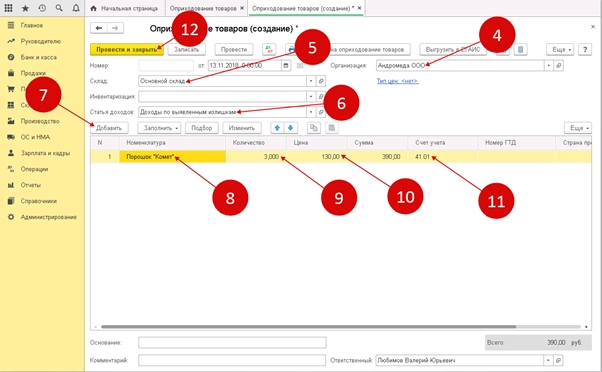Click the report icon before top Еще
Image resolution: width=602 pixels, height=372 pixels.
tap(520, 50)
